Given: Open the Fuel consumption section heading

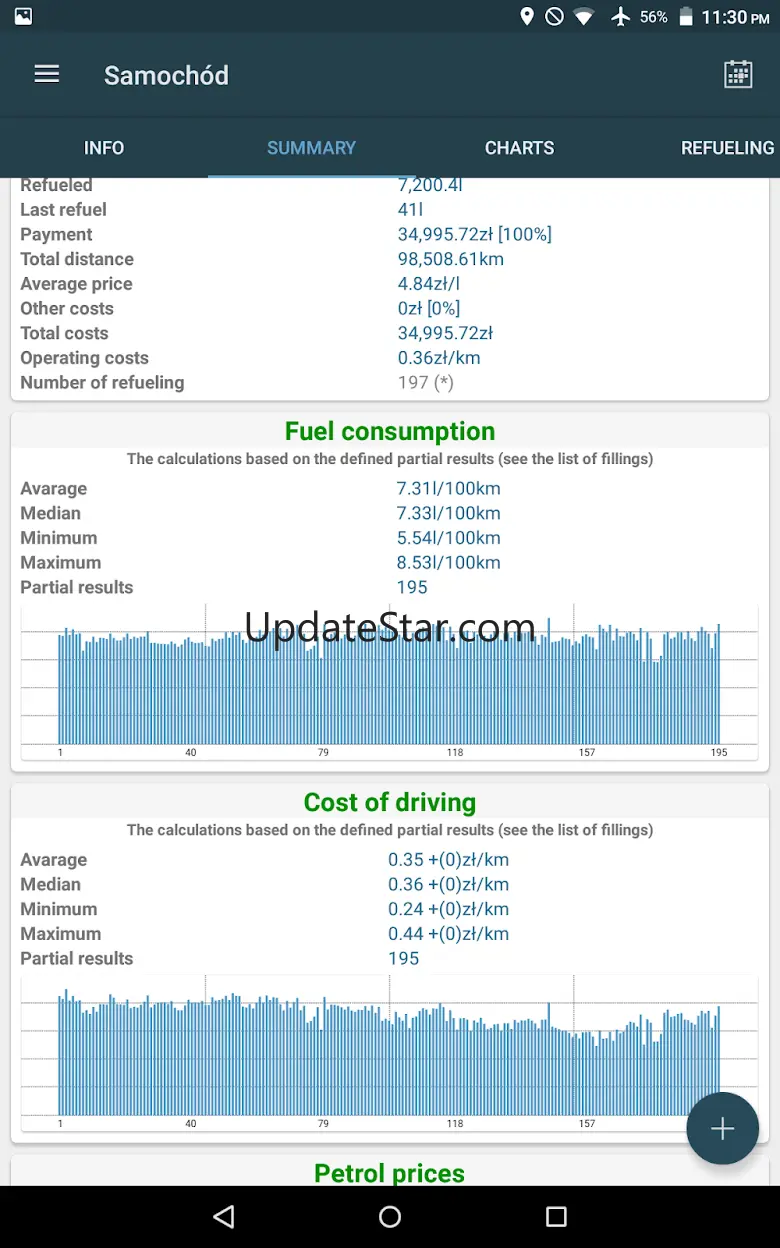Looking at the screenshot, I should [x=390, y=431].
